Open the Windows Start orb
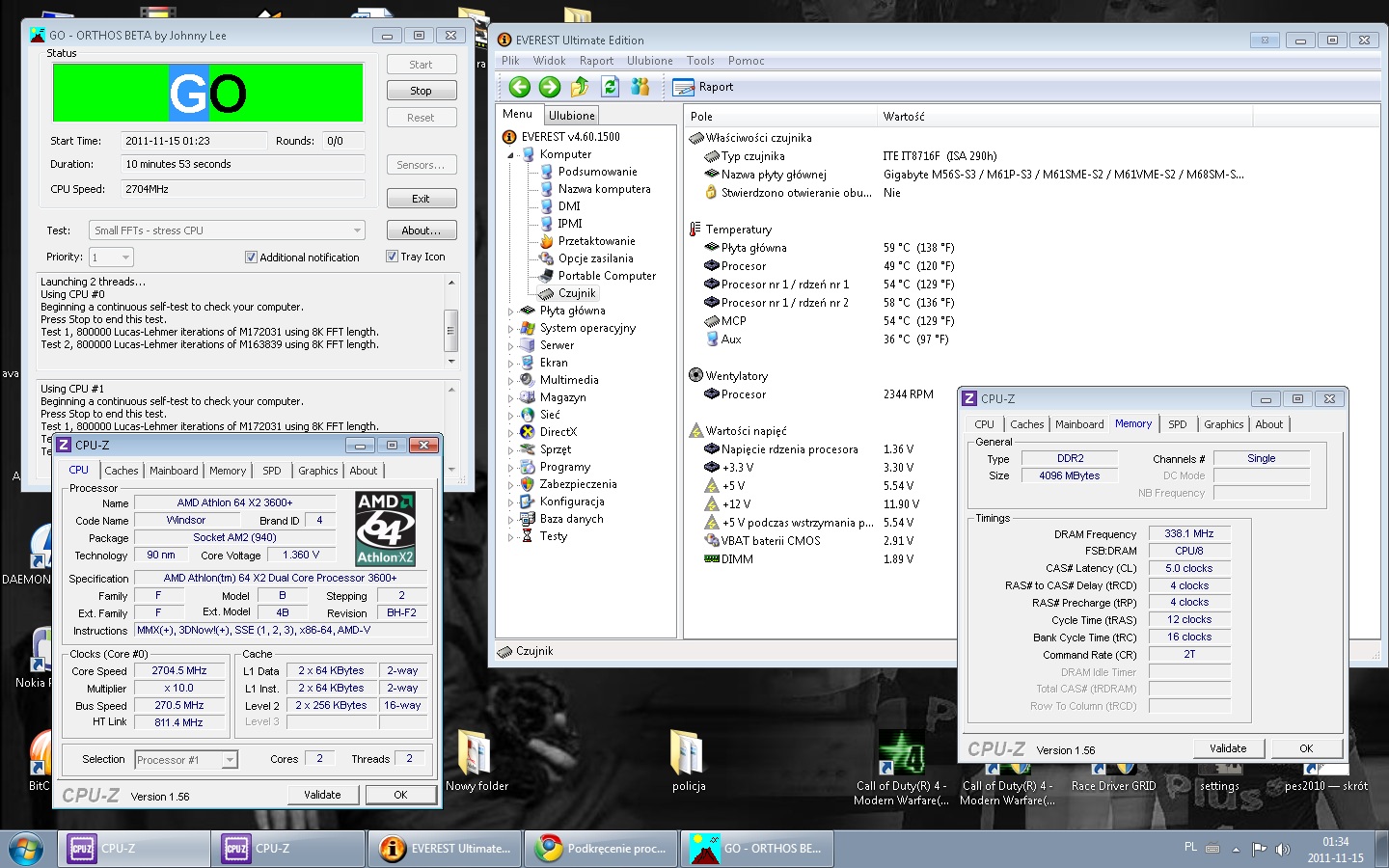 (26, 849)
